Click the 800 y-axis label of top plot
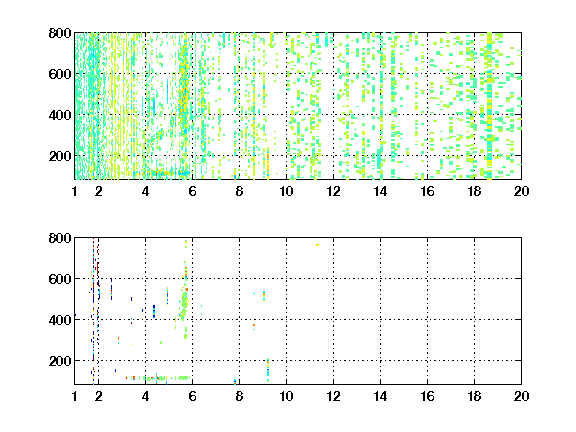 coord(60,33)
